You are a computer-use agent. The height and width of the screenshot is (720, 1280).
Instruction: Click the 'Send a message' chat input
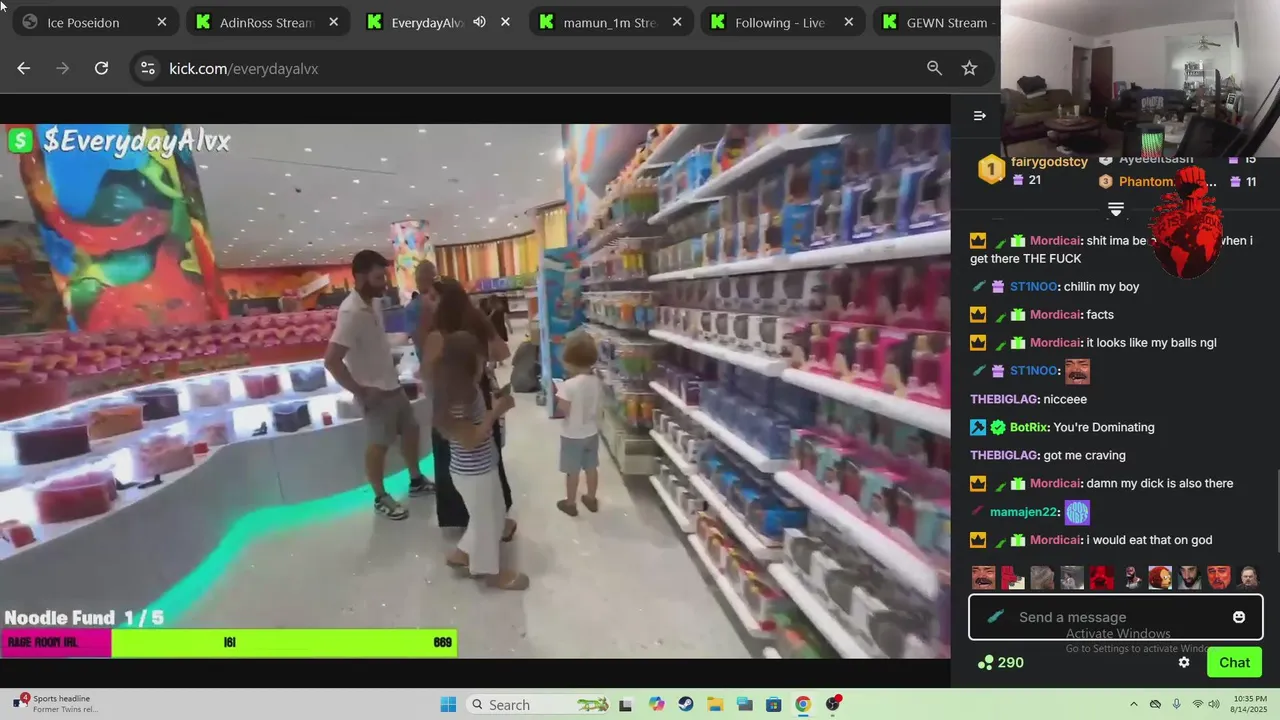click(x=1116, y=617)
